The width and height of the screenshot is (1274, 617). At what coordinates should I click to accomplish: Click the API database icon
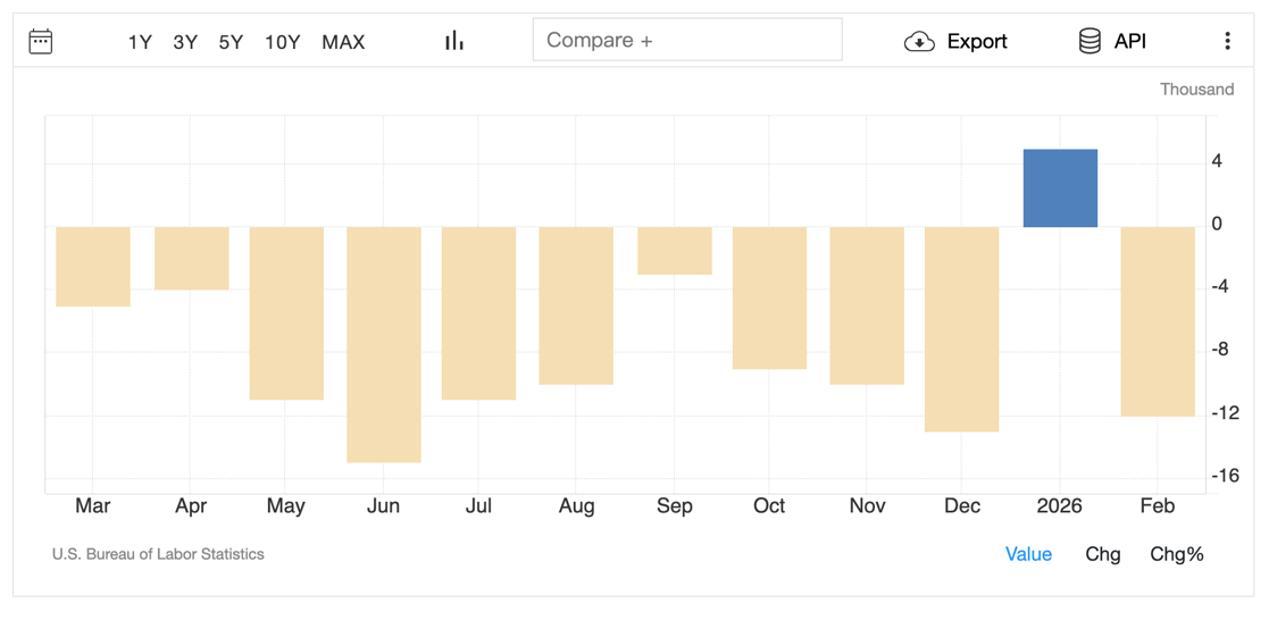coord(1090,41)
